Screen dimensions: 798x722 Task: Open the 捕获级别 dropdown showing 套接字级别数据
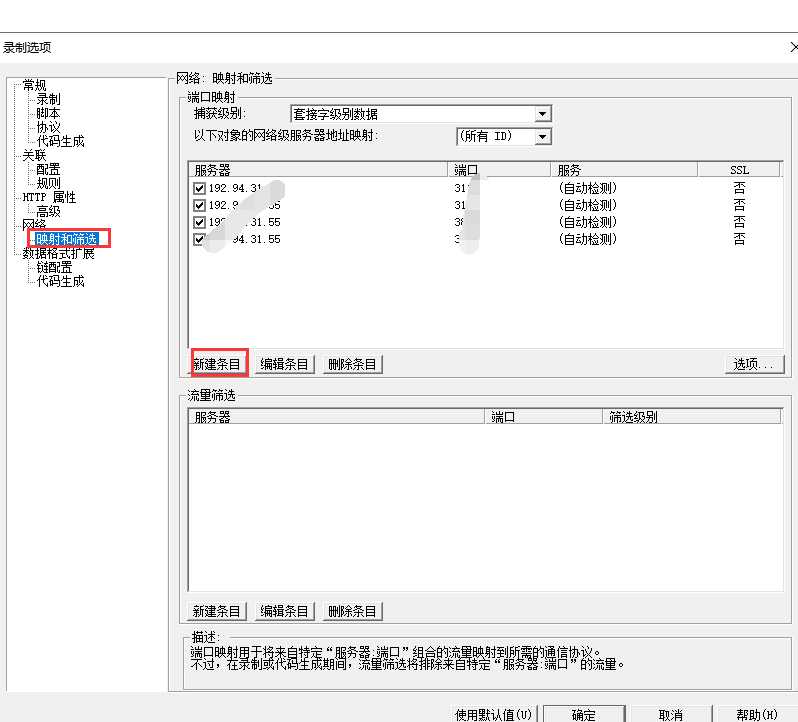point(421,114)
